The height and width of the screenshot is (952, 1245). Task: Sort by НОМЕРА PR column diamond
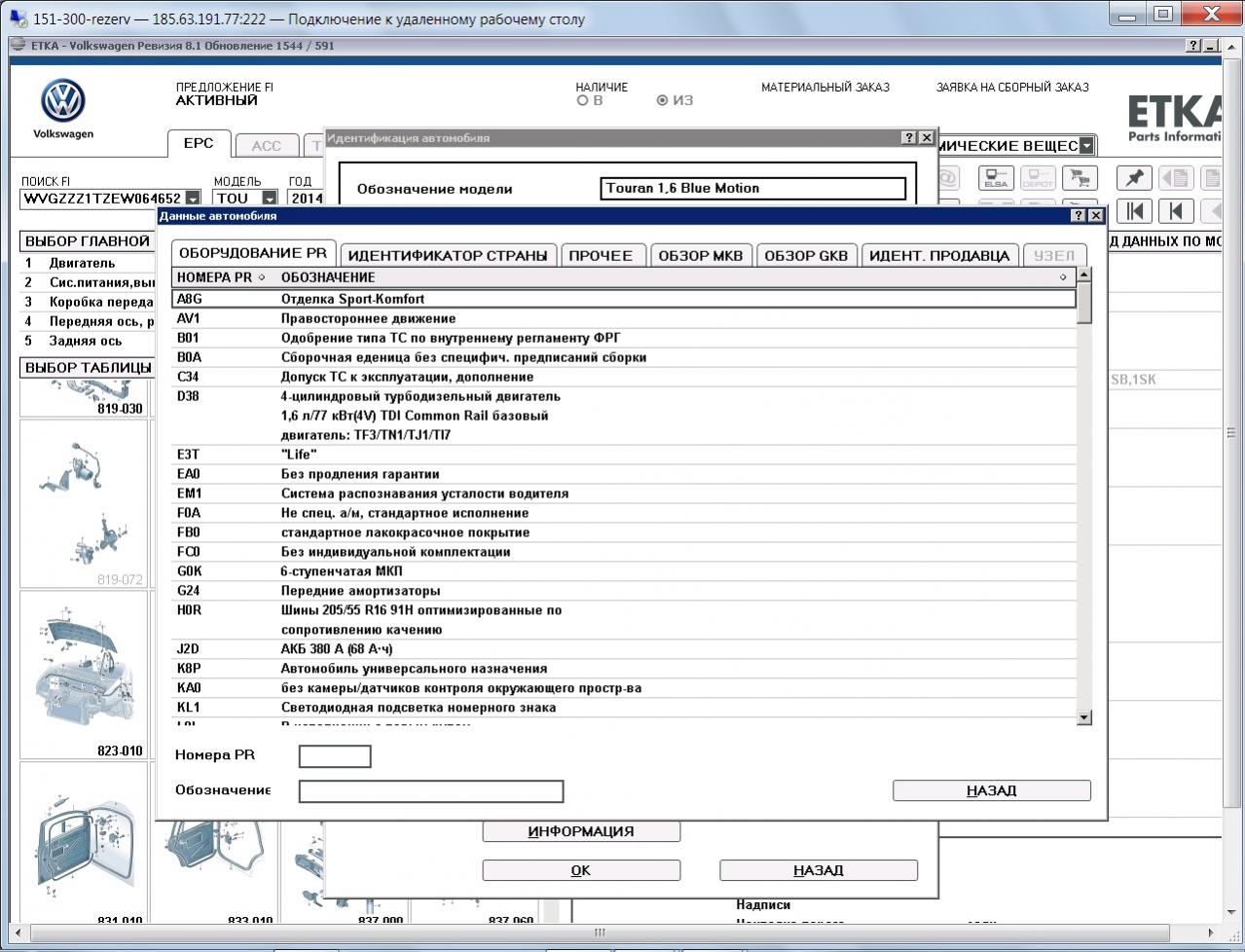(x=262, y=277)
